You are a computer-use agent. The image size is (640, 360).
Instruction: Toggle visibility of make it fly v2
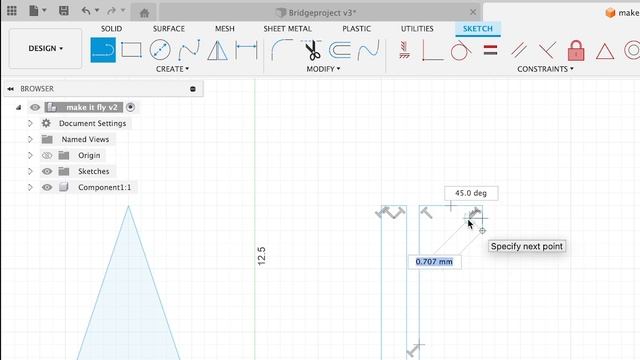(x=35, y=107)
